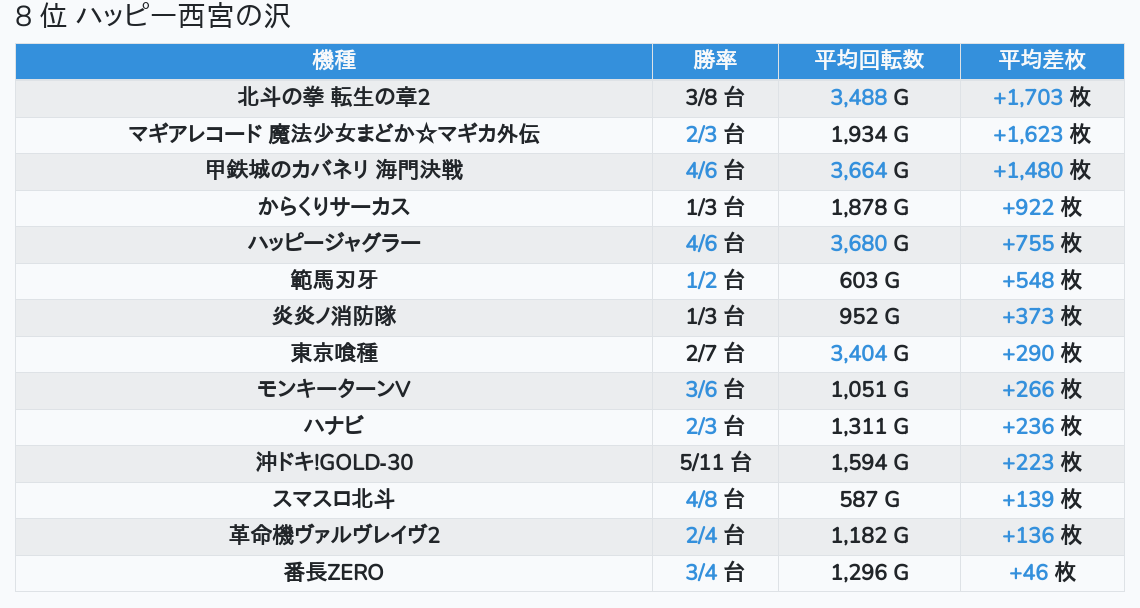1140x608 pixels.
Task: Select the モンキーターンV machine name
Action: click(x=334, y=389)
